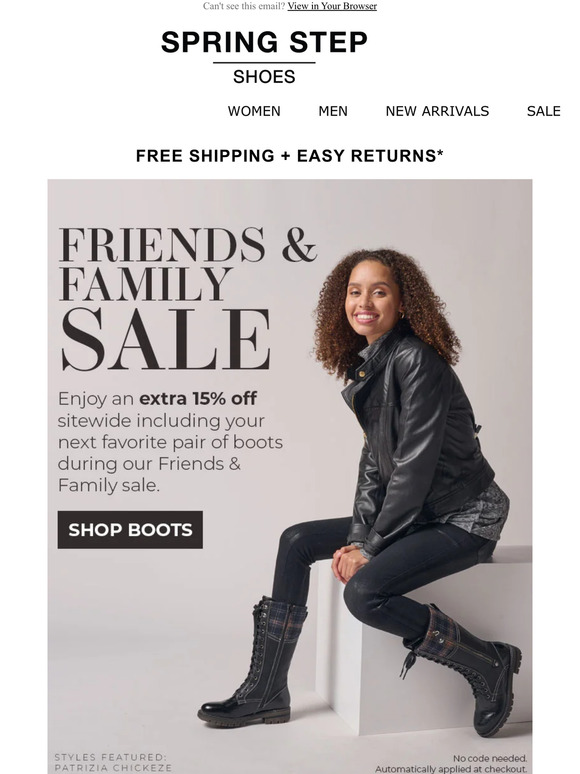Click the Spring Step Shoes logo
Image resolution: width=580 pixels, height=774 pixels.
[x=264, y=57]
